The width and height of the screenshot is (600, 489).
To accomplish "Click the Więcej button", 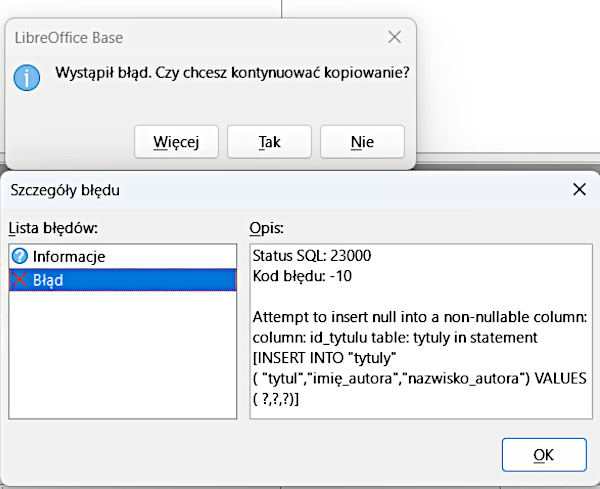I will tap(176, 142).
